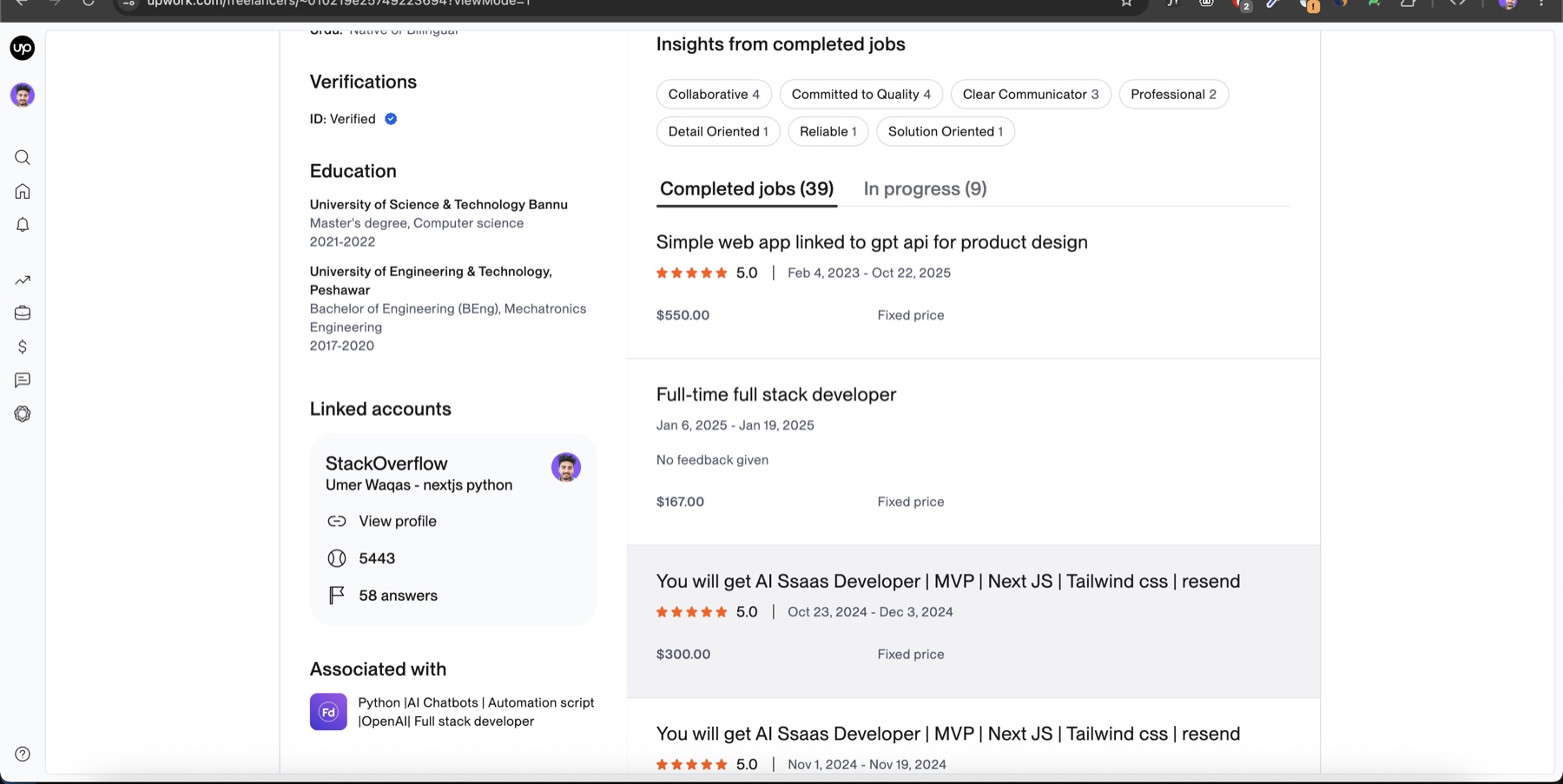The height and width of the screenshot is (784, 1563).
Task: Click the StackOverflow account avatar photo
Action: click(566, 467)
